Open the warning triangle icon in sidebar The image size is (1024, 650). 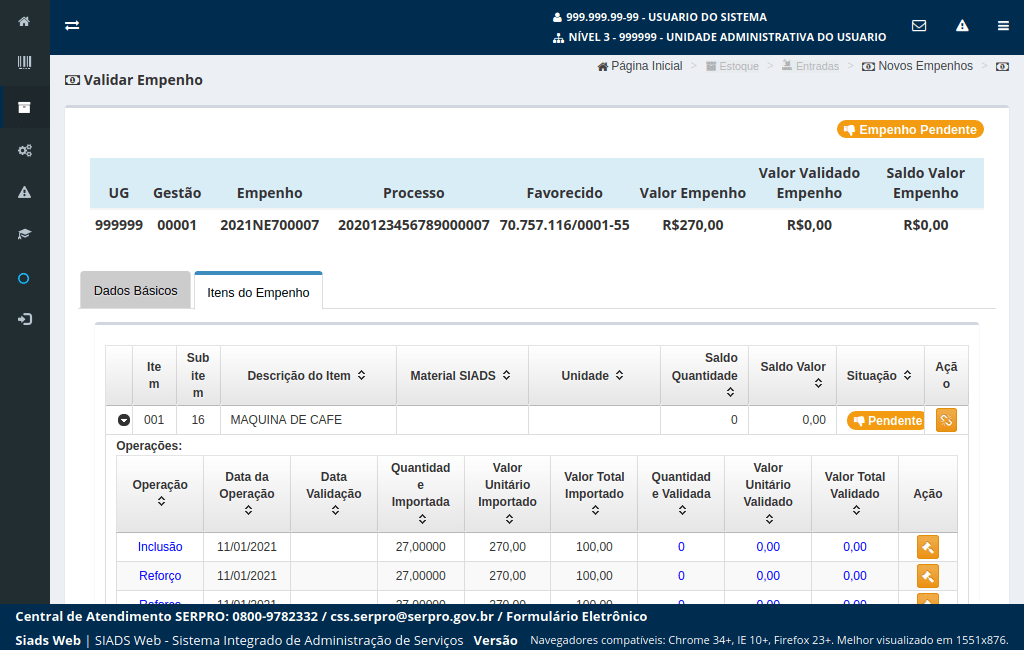pyautogui.click(x=24, y=193)
